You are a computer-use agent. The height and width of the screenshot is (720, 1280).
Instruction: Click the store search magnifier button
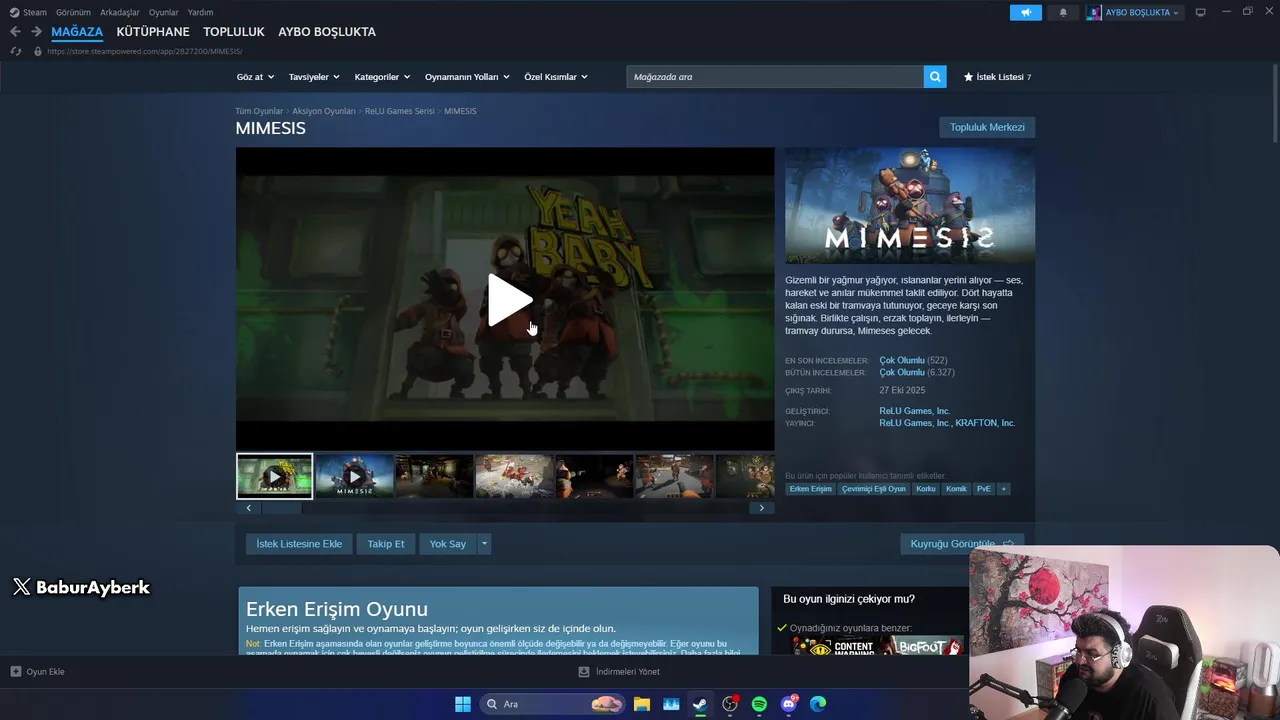click(935, 77)
